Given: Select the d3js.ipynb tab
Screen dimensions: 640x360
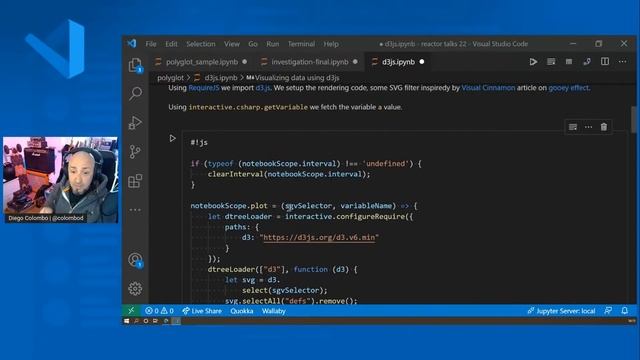Looking at the screenshot, I should click(398, 62).
